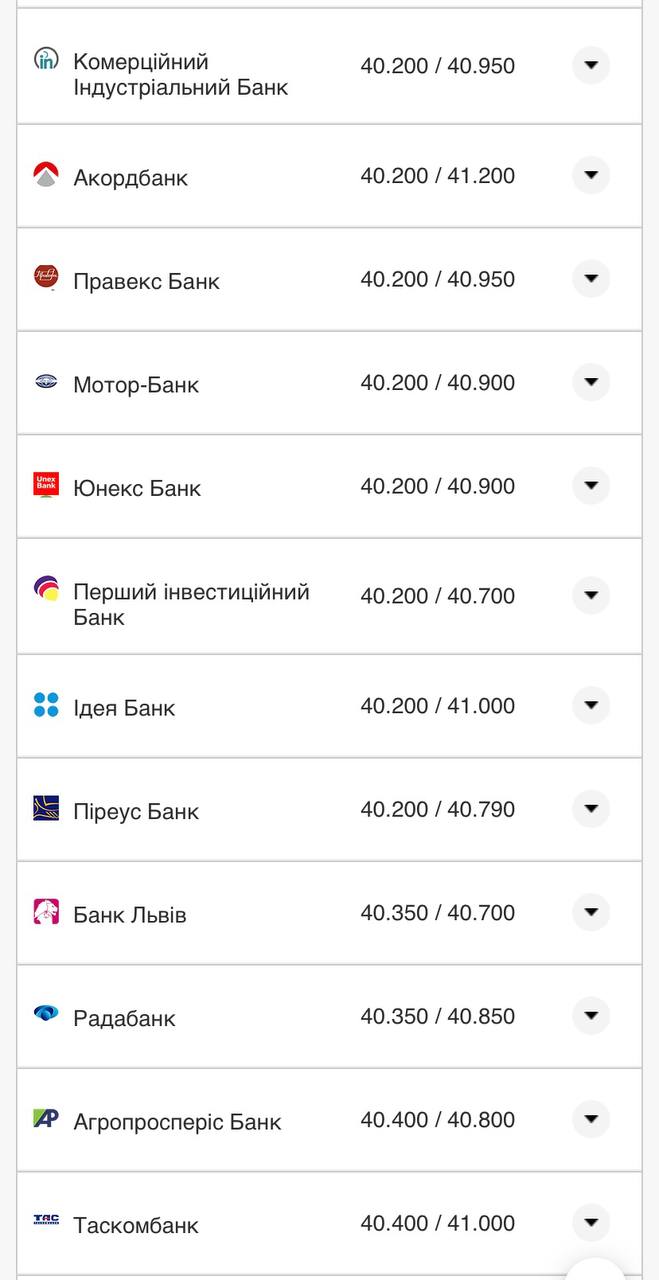This screenshot has width=659, height=1280.
Task: Expand the Мотор-Банк row dropdown arrow
Action: (x=591, y=382)
